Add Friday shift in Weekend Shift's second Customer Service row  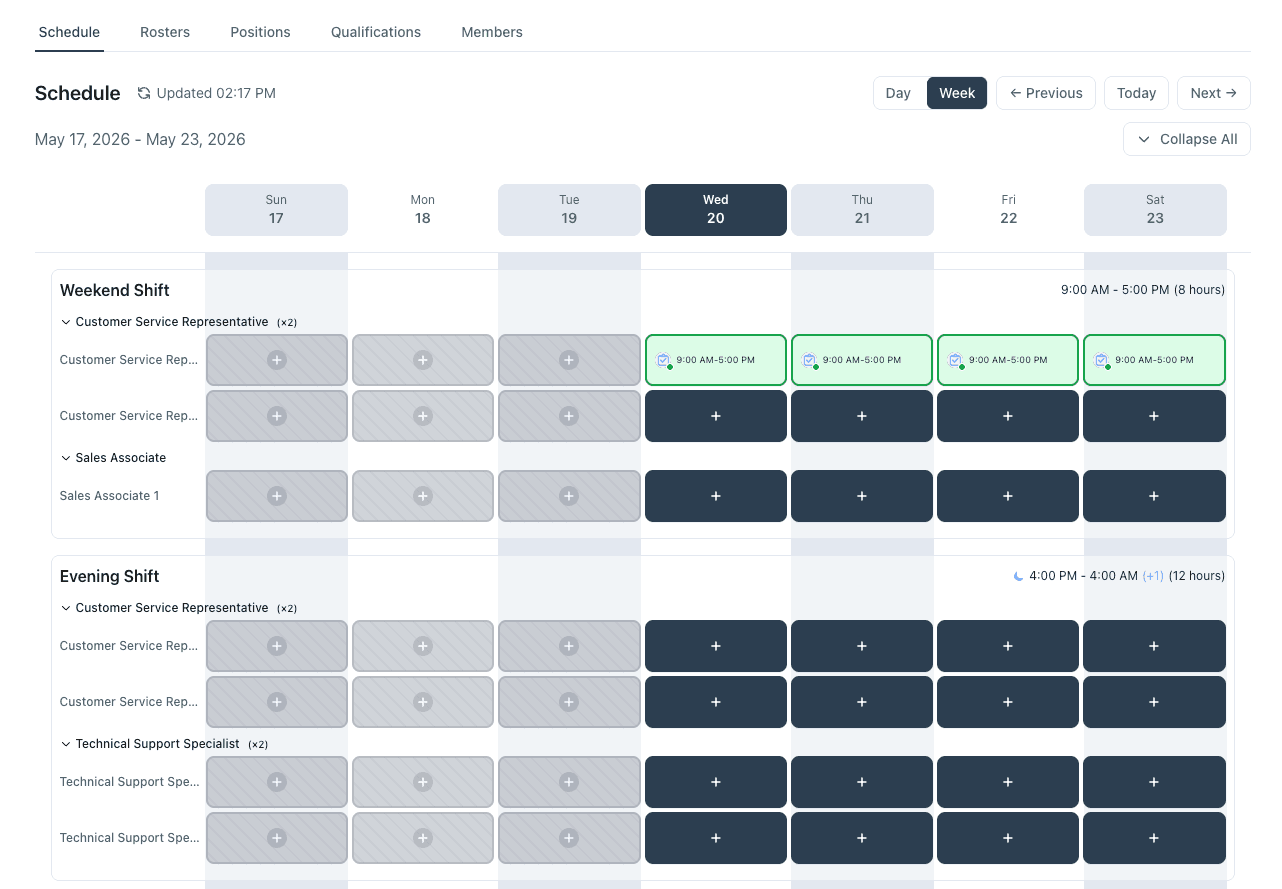[x=1008, y=416]
